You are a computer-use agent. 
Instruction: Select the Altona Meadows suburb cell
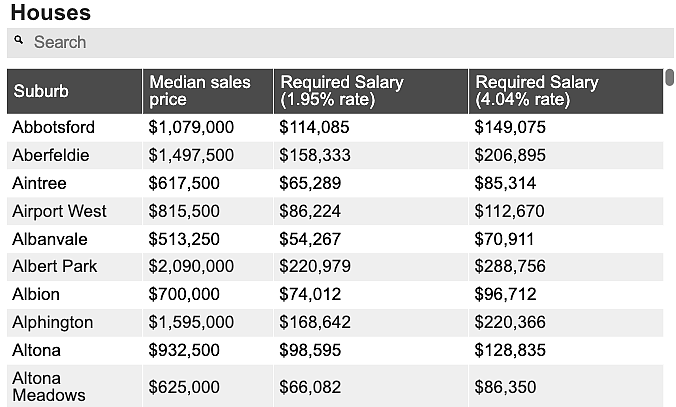tap(75, 387)
